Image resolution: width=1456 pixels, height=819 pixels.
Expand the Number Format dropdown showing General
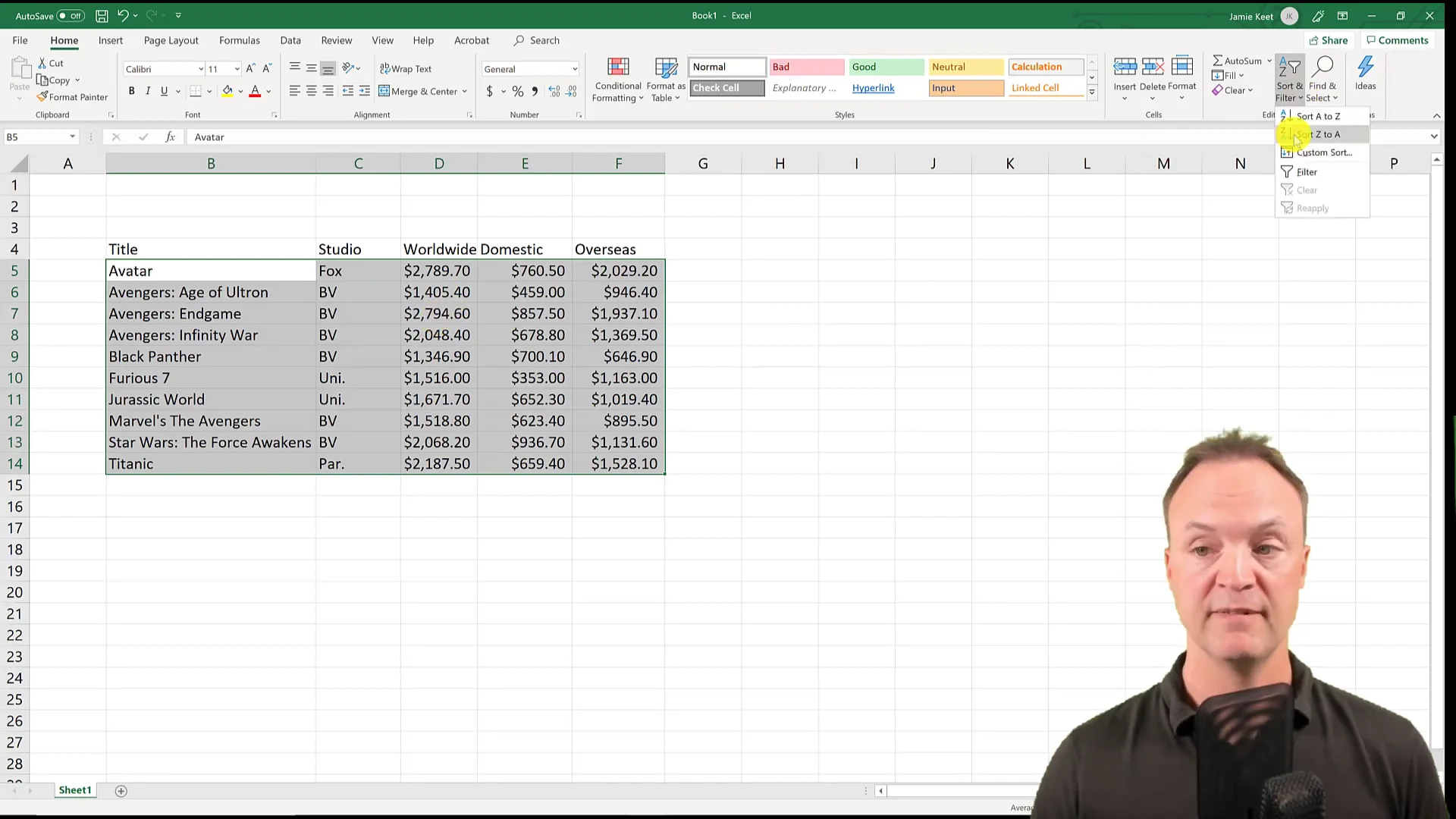(574, 68)
